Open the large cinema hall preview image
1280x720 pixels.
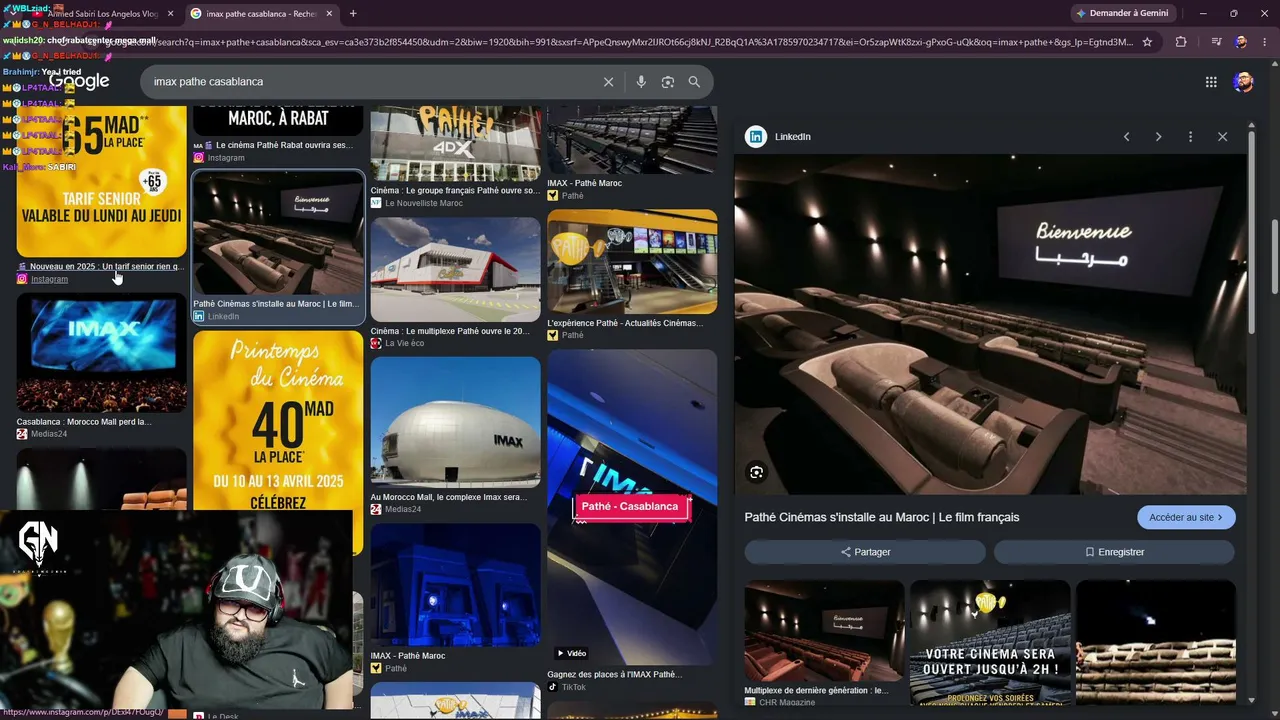990,324
